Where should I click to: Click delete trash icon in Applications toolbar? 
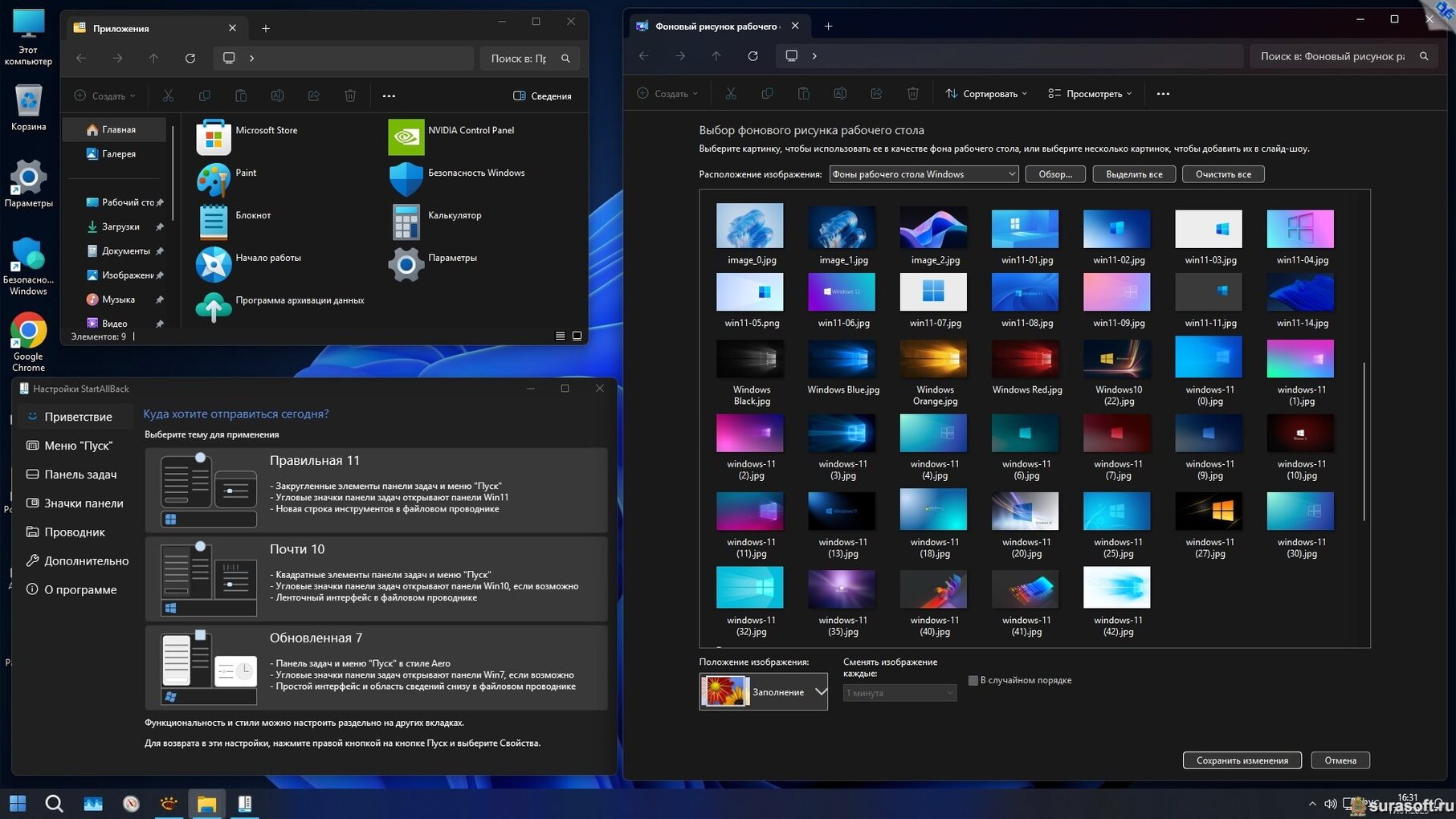(x=350, y=96)
